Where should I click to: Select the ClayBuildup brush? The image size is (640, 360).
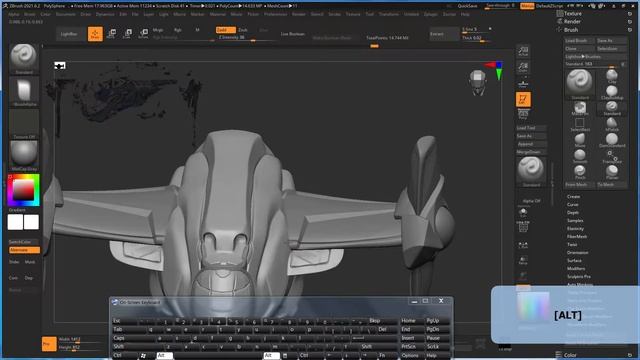(x=612, y=93)
